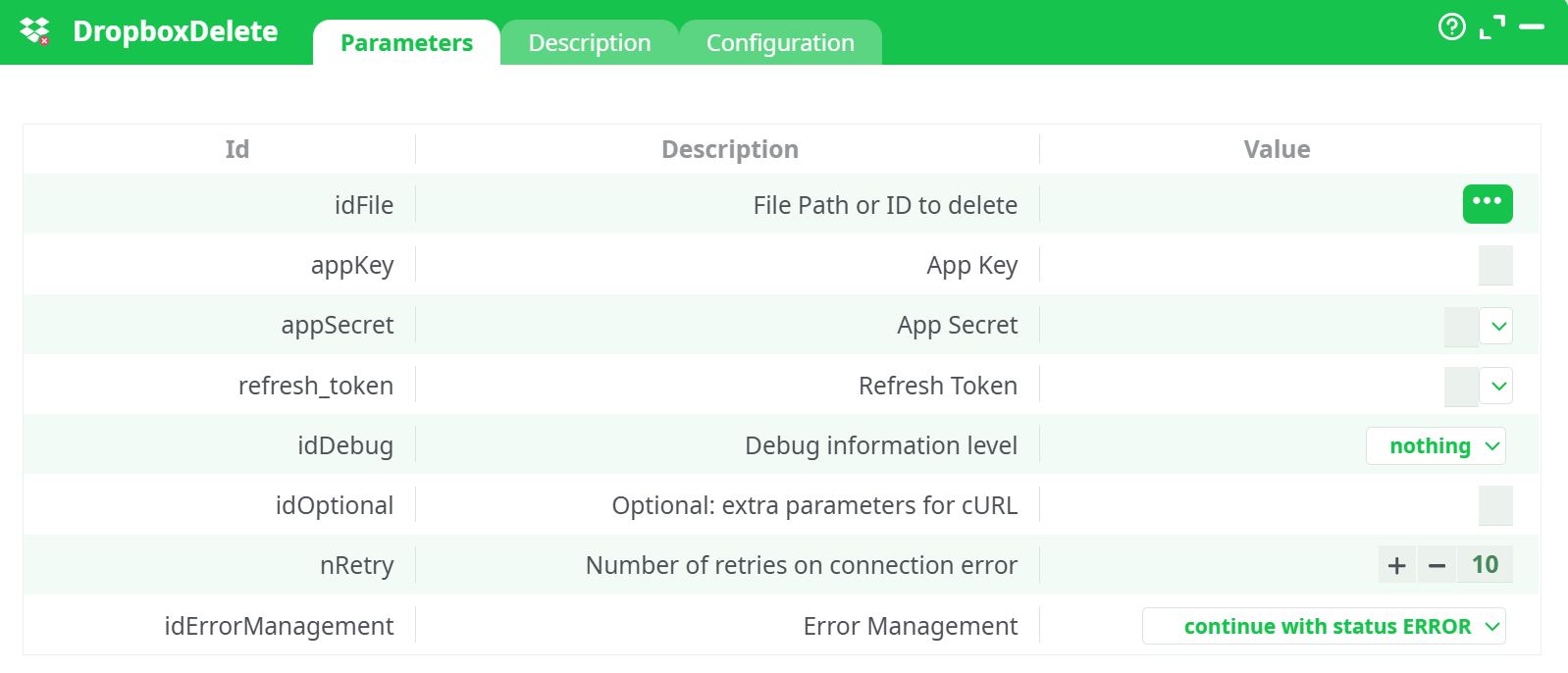Increase nRetry with the plus button
1568x673 pixels.
1397,565
